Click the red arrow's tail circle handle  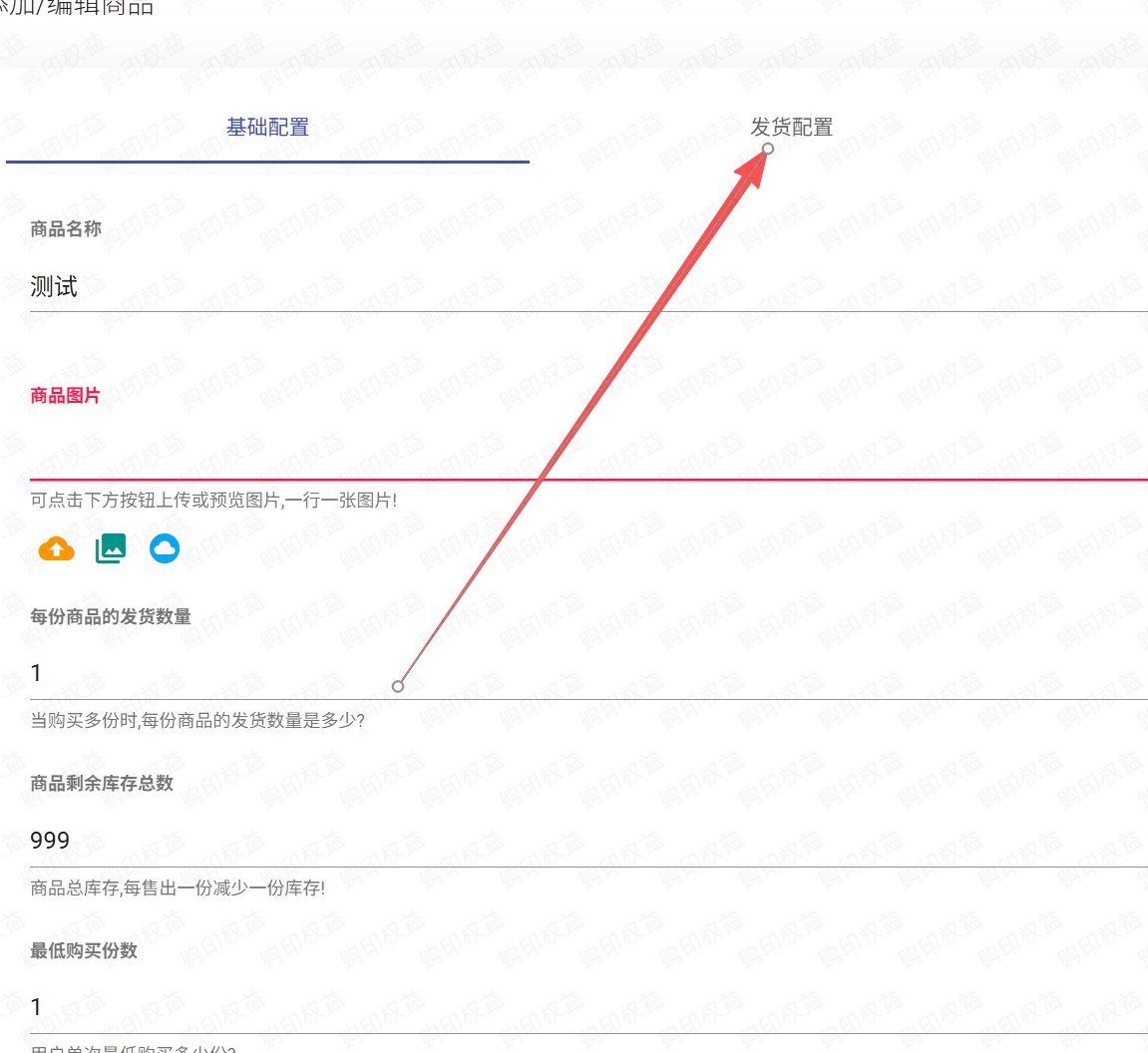click(x=398, y=686)
